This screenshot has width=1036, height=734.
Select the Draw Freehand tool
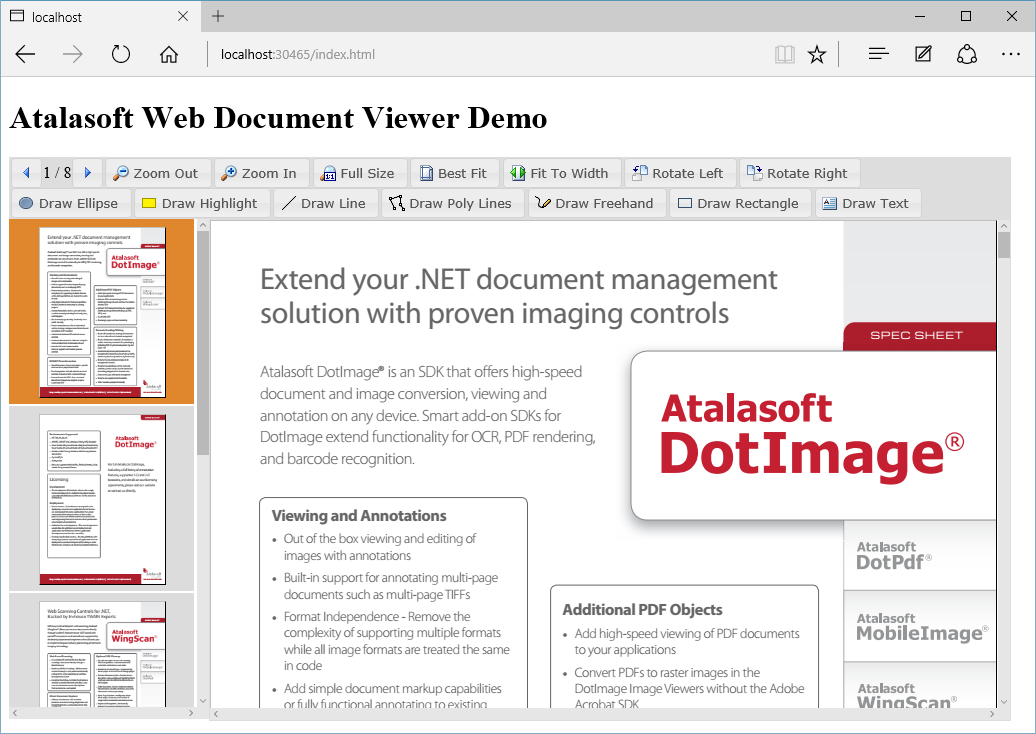pos(595,203)
